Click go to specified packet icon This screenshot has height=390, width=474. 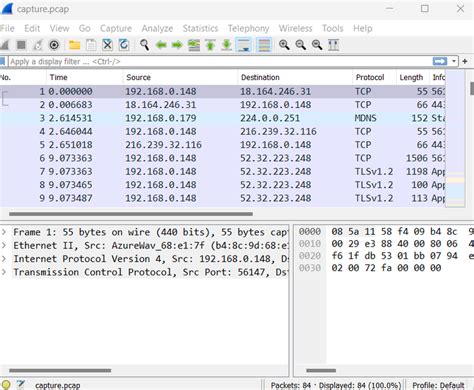(x=194, y=45)
